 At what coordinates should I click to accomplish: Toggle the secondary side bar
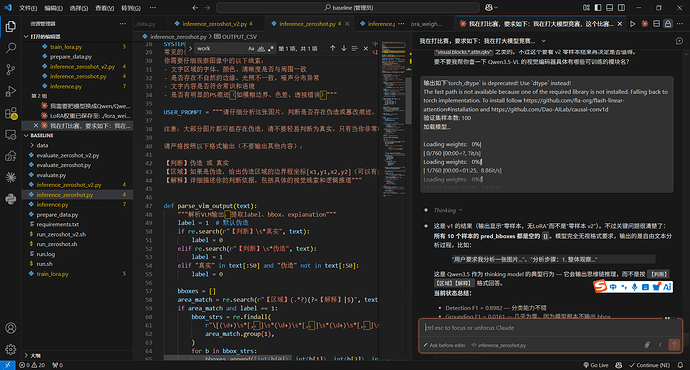(x=621, y=7)
